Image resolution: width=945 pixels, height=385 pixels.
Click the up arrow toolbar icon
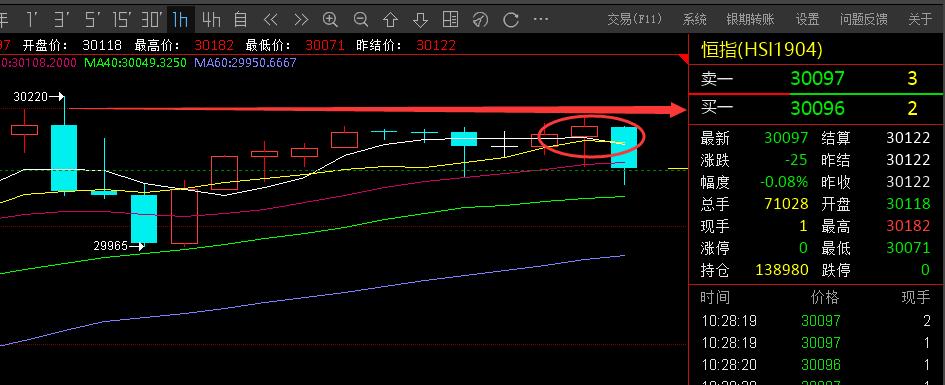click(x=391, y=20)
